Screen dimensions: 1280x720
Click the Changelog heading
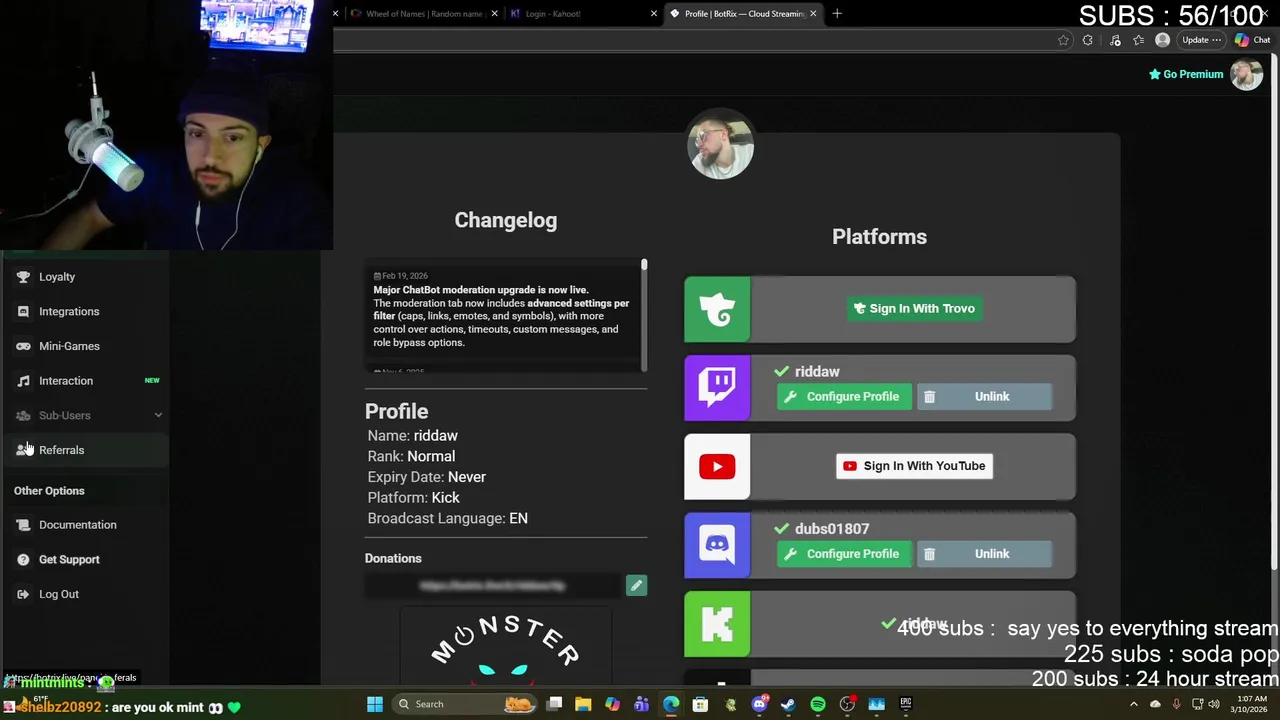(x=506, y=220)
